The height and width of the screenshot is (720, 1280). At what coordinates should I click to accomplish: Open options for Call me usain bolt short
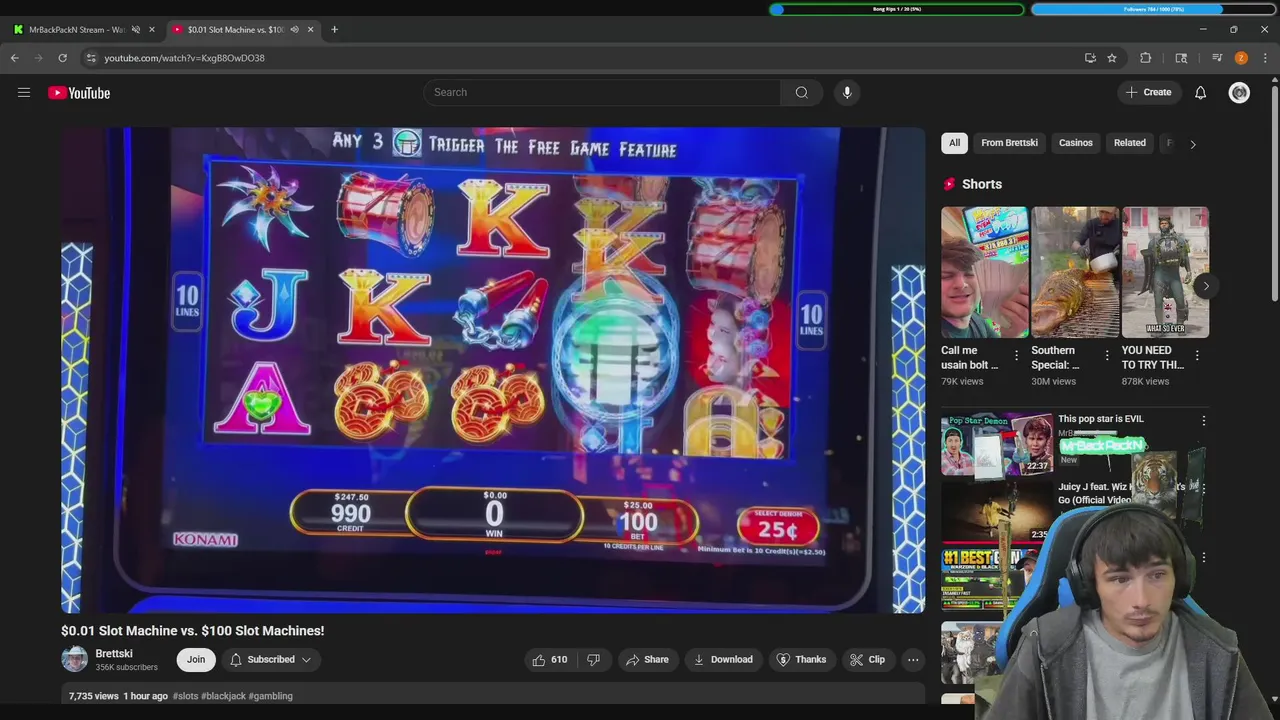pos(1016,355)
